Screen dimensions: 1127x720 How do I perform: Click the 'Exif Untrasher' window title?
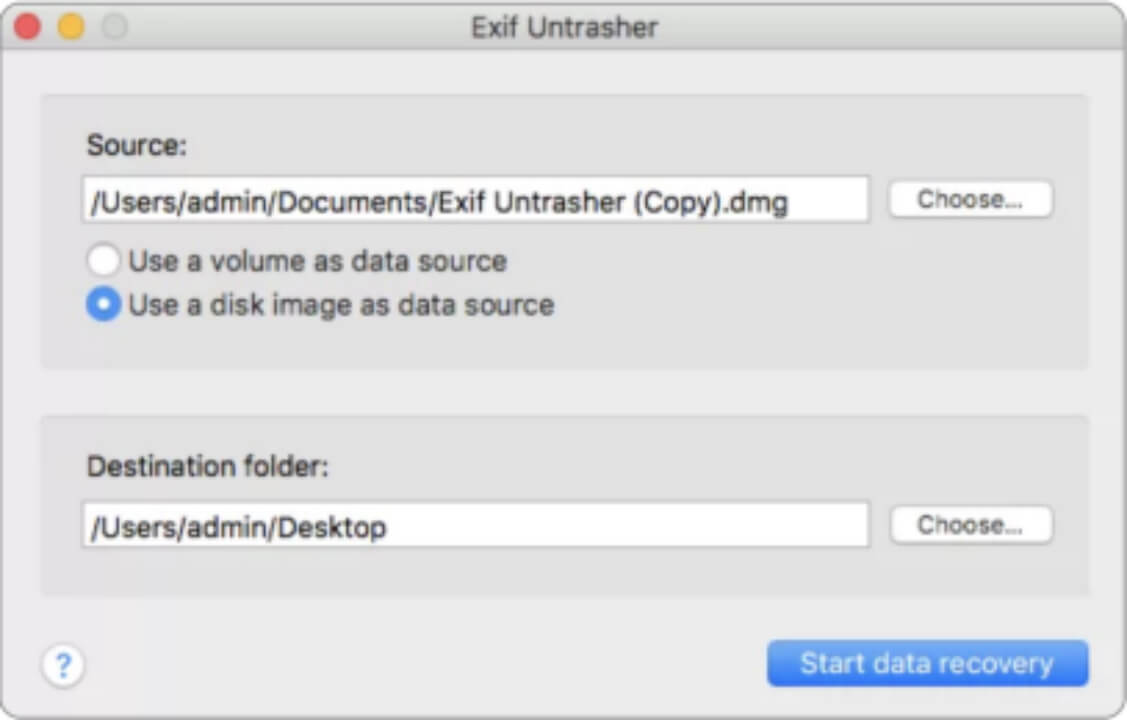(x=564, y=27)
